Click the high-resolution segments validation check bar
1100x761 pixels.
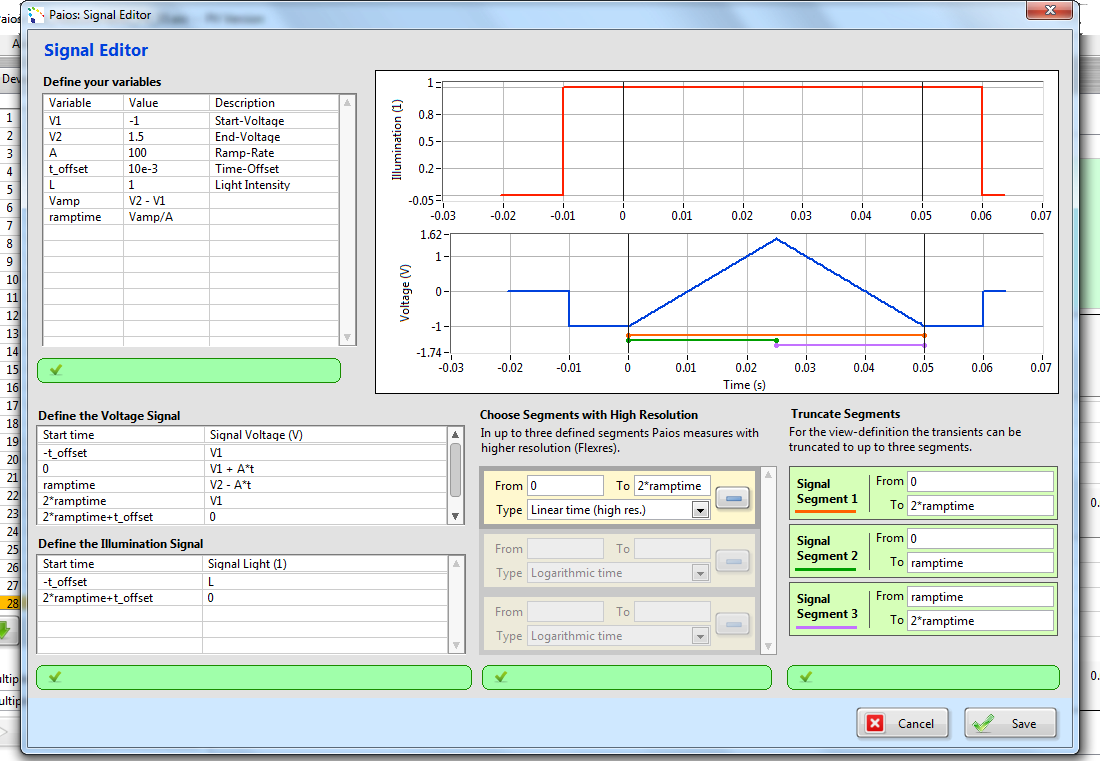pyautogui.click(x=627, y=678)
